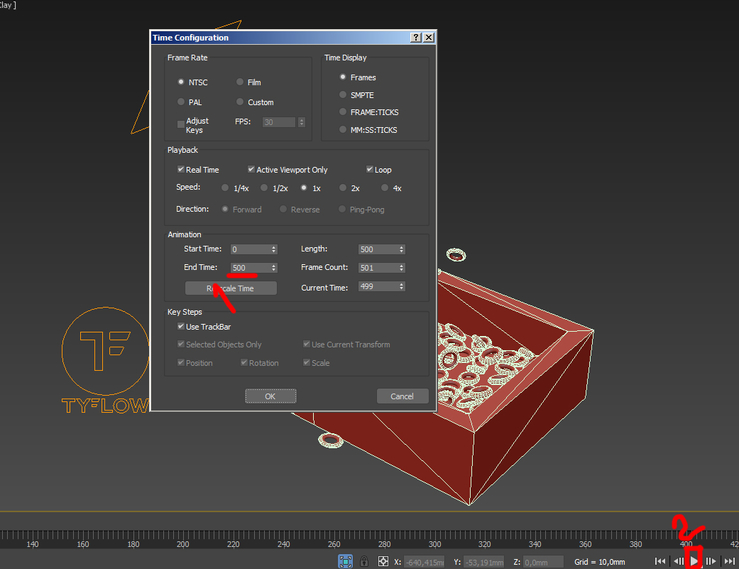Click the FPS value field
Viewport: 739px width, 569px height.
point(279,122)
